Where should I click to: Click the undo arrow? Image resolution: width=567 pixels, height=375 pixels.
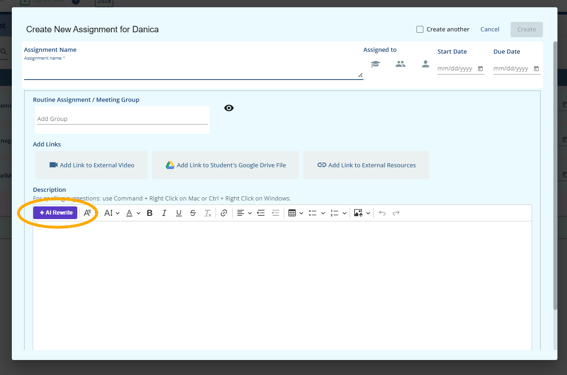[x=382, y=213]
